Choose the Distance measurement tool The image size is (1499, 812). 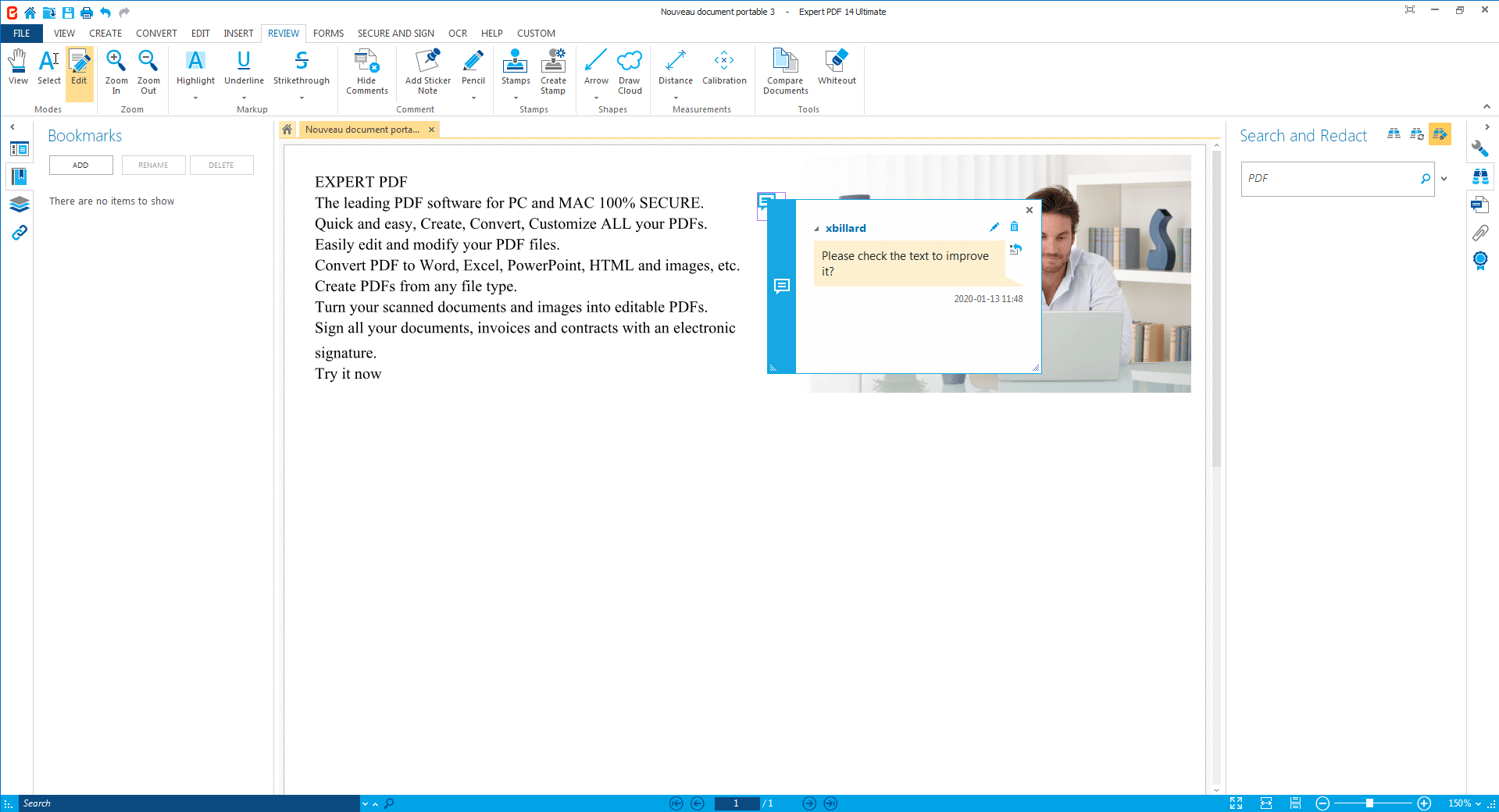[x=676, y=67]
